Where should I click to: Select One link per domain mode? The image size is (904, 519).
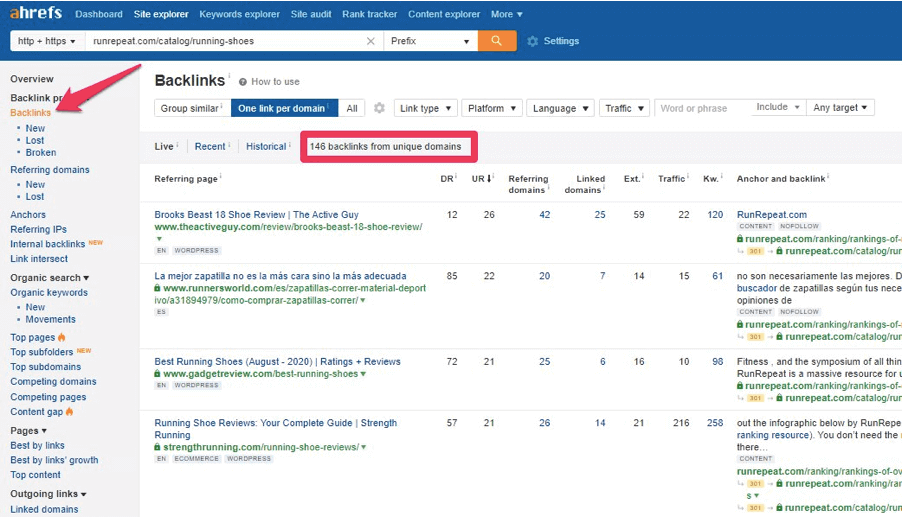[x=284, y=108]
